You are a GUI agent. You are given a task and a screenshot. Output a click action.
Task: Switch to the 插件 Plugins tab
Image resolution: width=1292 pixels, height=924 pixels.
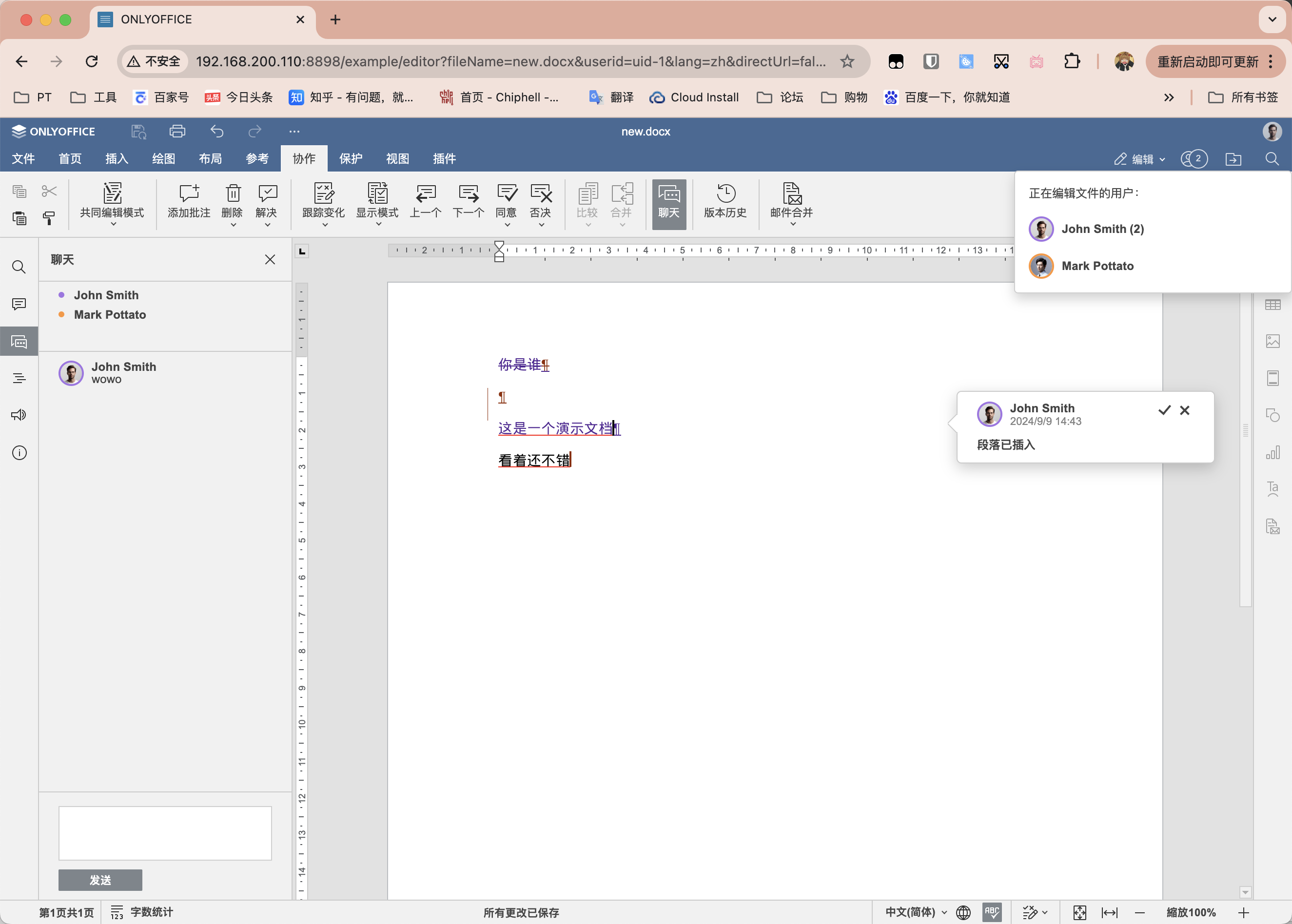445,159
